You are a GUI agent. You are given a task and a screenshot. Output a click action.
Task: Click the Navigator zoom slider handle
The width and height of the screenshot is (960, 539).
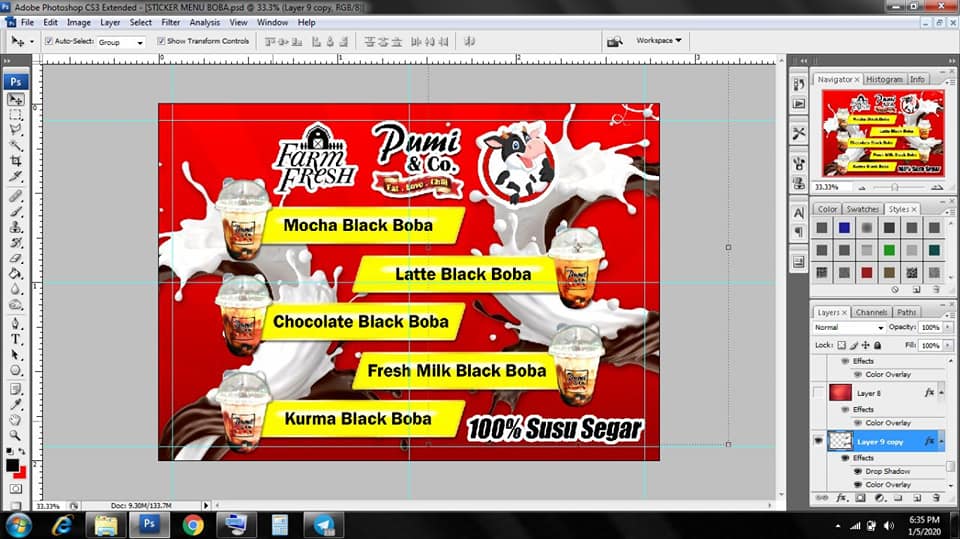[894, 187]
